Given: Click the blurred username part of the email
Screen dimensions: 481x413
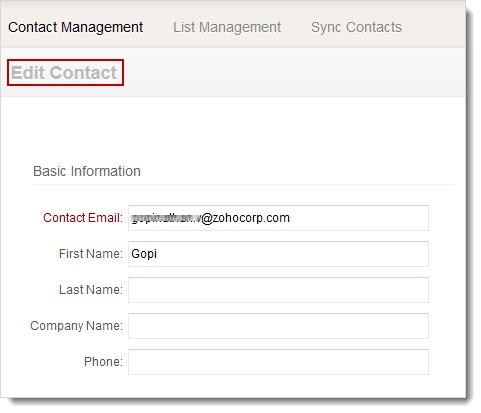Looking at the screenshot, I should (166, 218).
